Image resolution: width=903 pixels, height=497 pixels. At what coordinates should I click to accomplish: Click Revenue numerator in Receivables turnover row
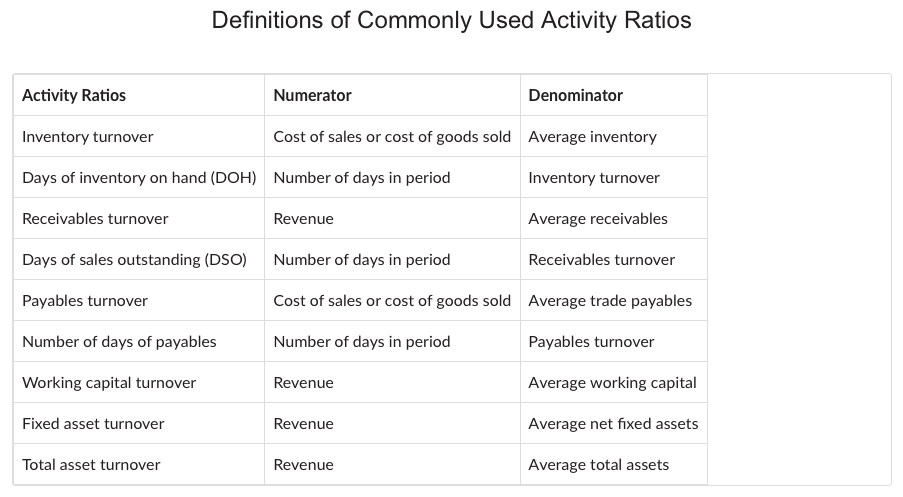[303, 219]
